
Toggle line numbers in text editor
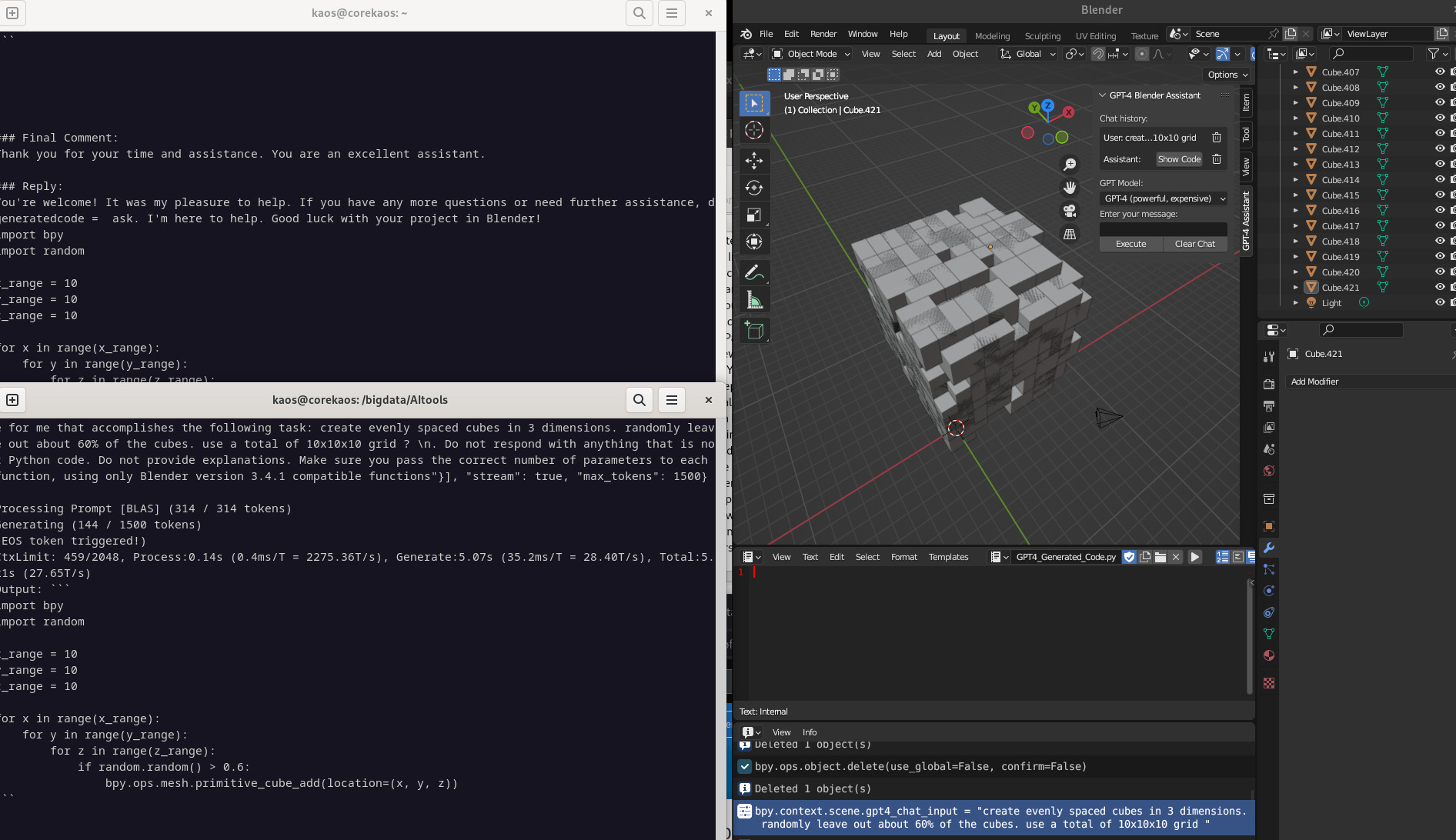coord(1222,557)
